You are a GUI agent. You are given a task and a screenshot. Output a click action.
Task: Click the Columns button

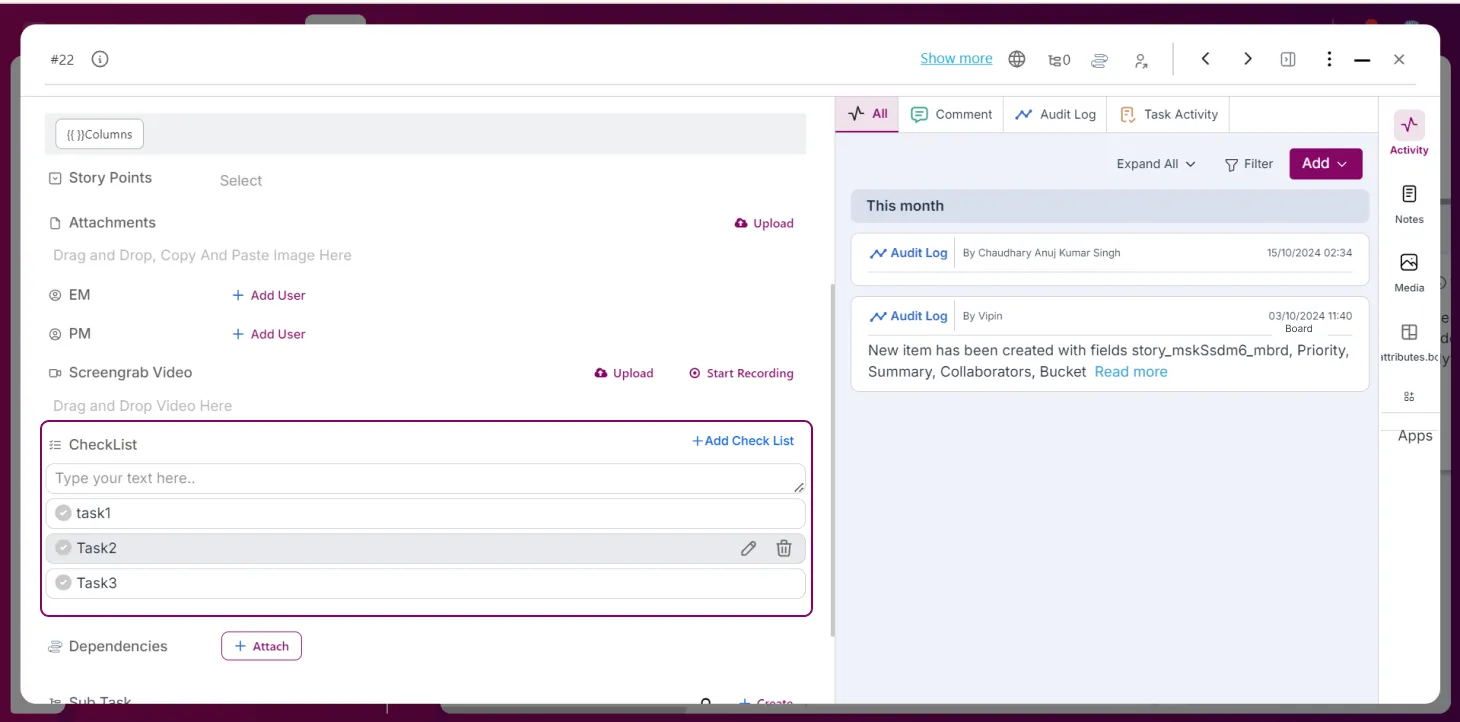coord(100,134)
